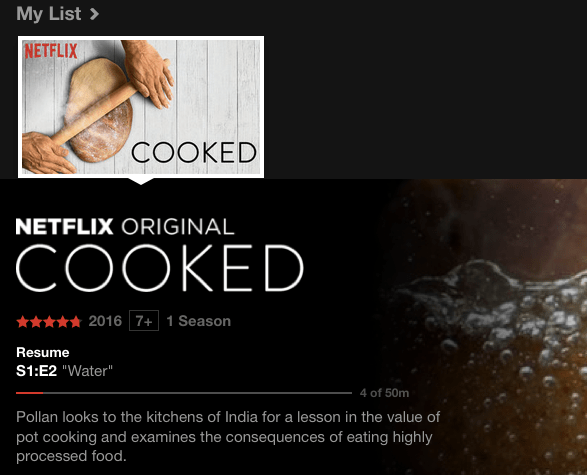This screenshot has height=475, width=587.
Task: Click the red episode progress bar
Action: [x=184, y=393]
